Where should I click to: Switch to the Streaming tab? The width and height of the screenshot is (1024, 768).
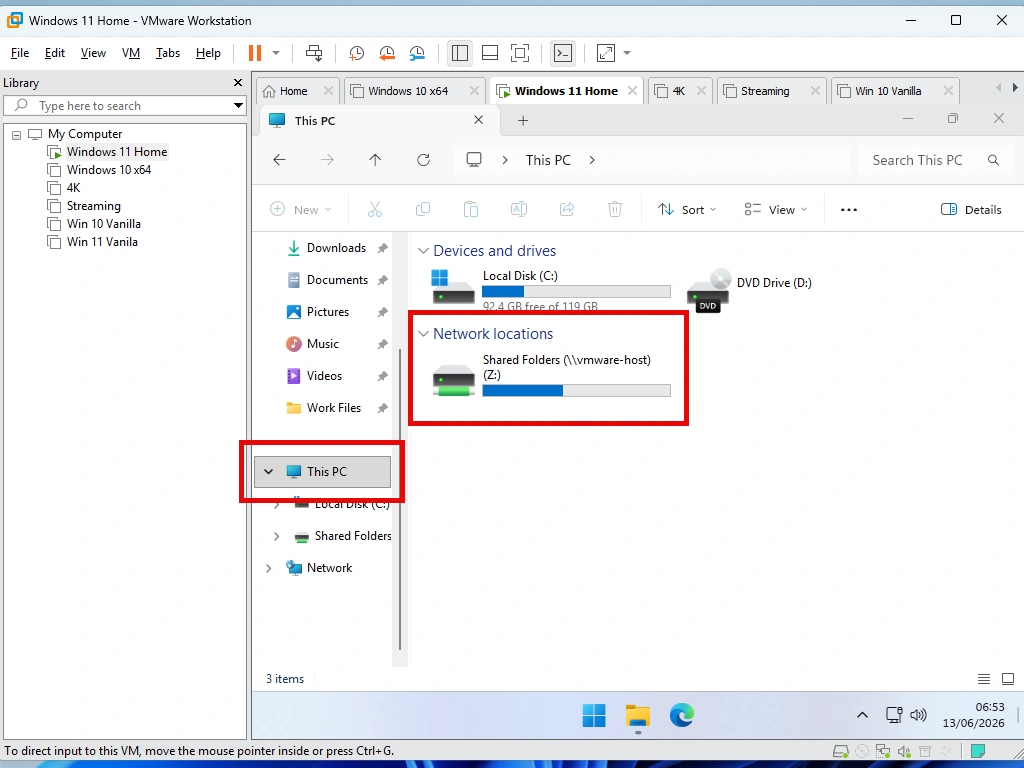coord(764,91)
